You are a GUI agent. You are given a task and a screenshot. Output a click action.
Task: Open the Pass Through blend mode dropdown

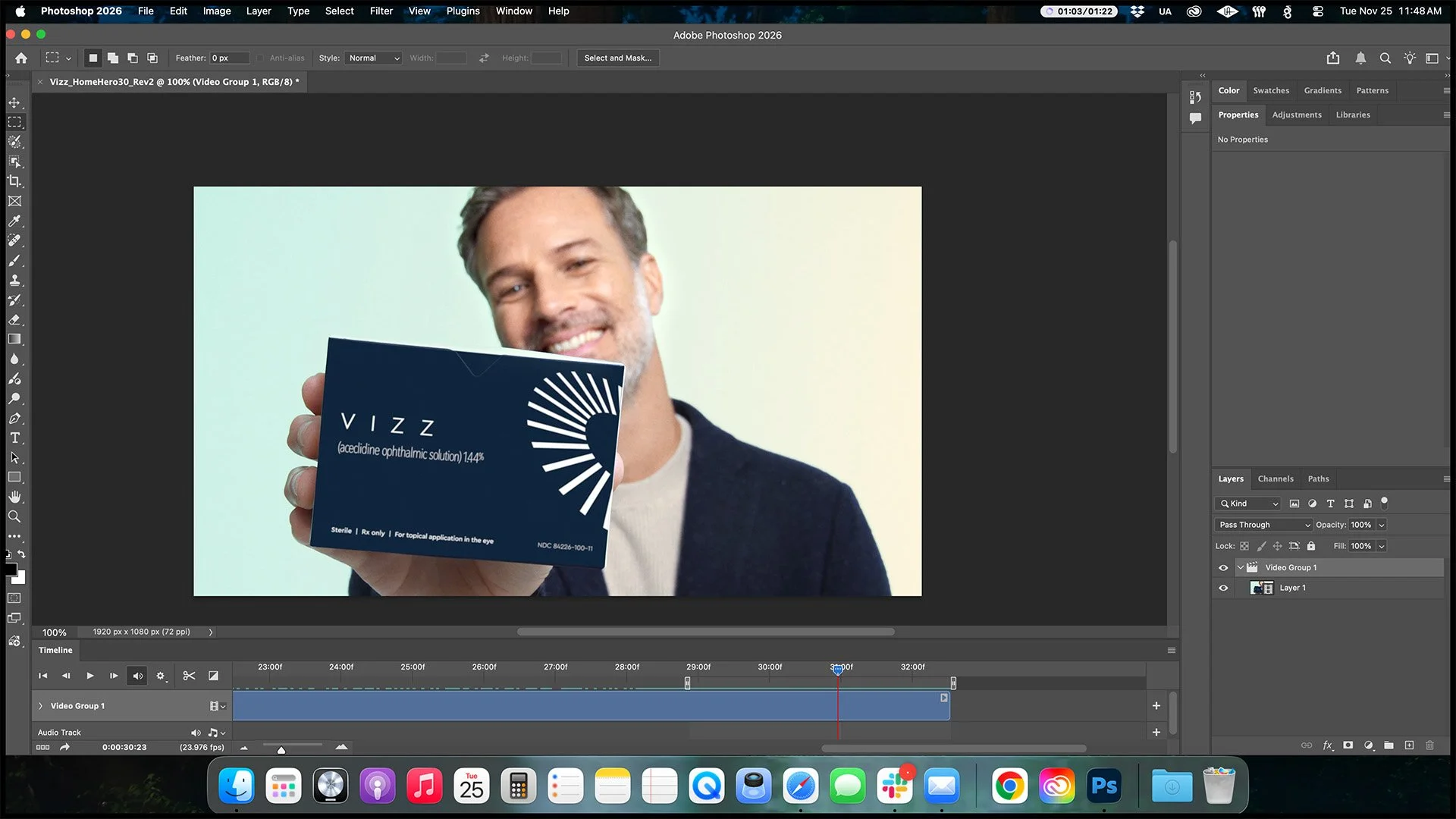point(1263,525)
